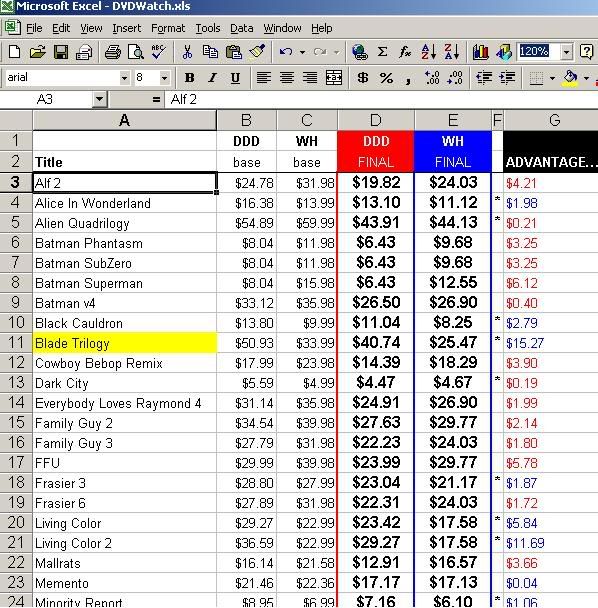This screenshot has width=598, height=608.
Task: Select the blue WH FINAL header cell
Action: point(453,151)
